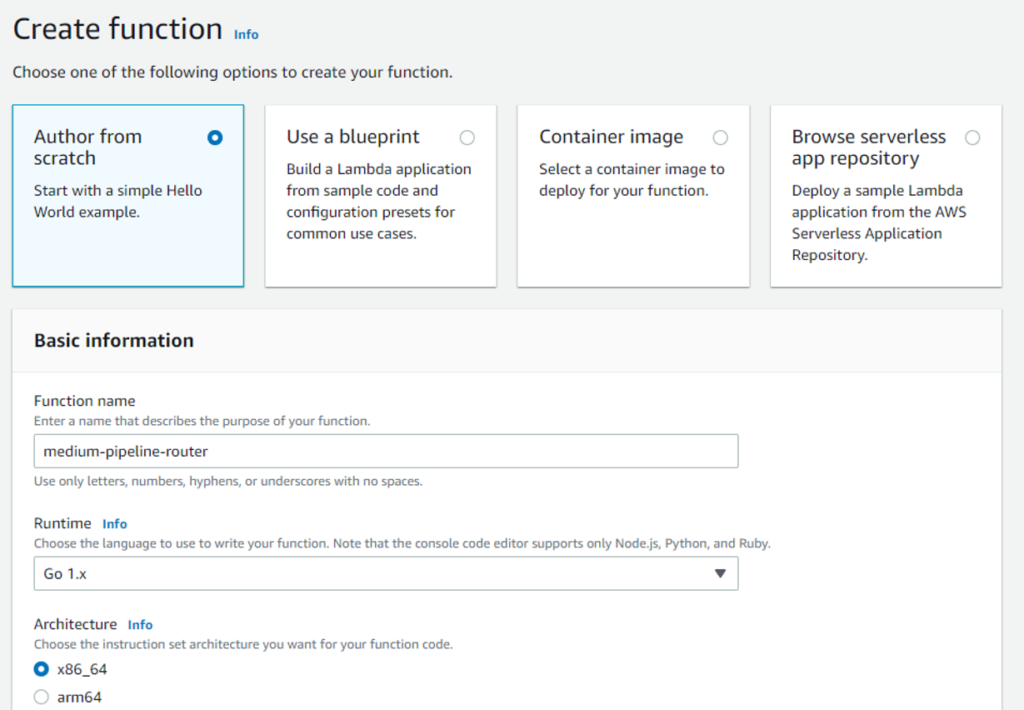The image size is (1024, 710).
Task: Click the 'Use only letters, numbers' hint text
Action: pos(228,481)
